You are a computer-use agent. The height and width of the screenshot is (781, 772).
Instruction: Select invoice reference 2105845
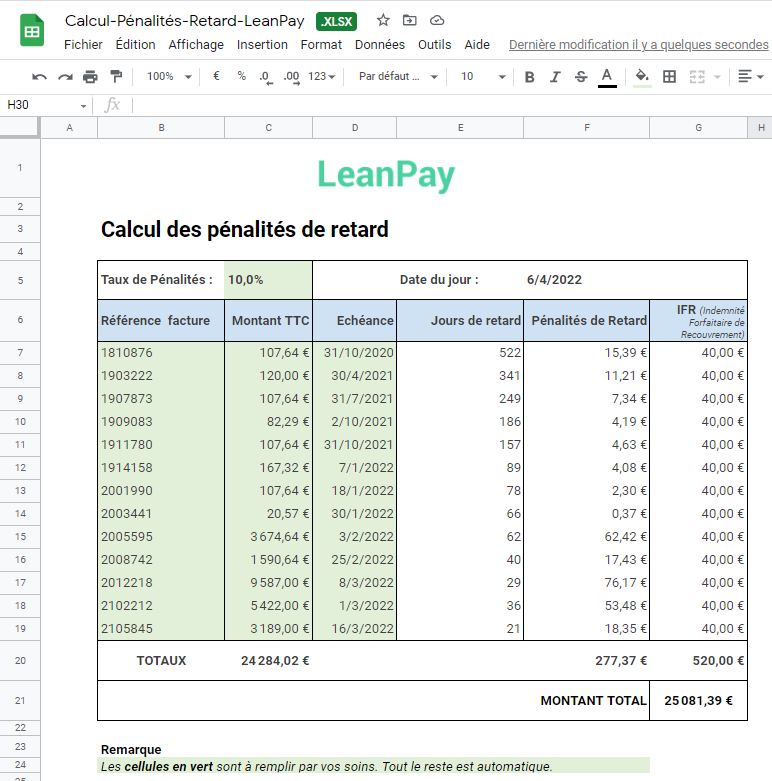[161, 629]
